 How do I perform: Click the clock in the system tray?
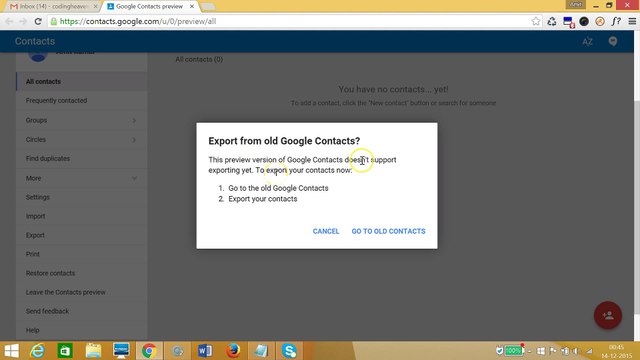[x=616, y=351]
